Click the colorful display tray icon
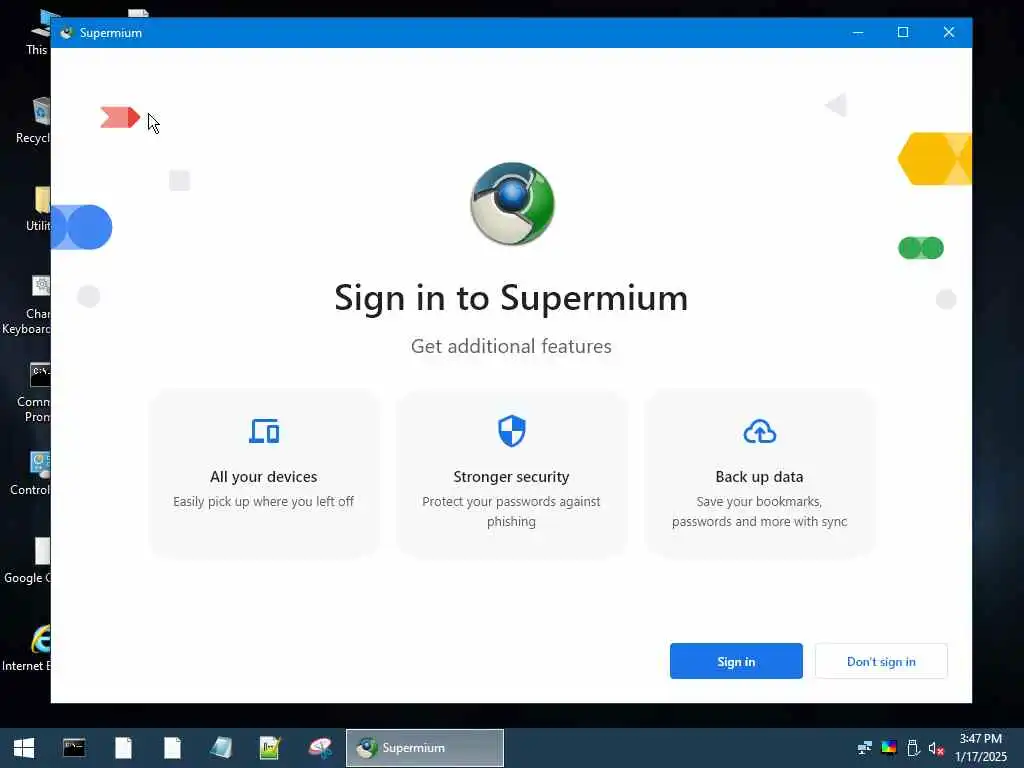 click(889, 748)
